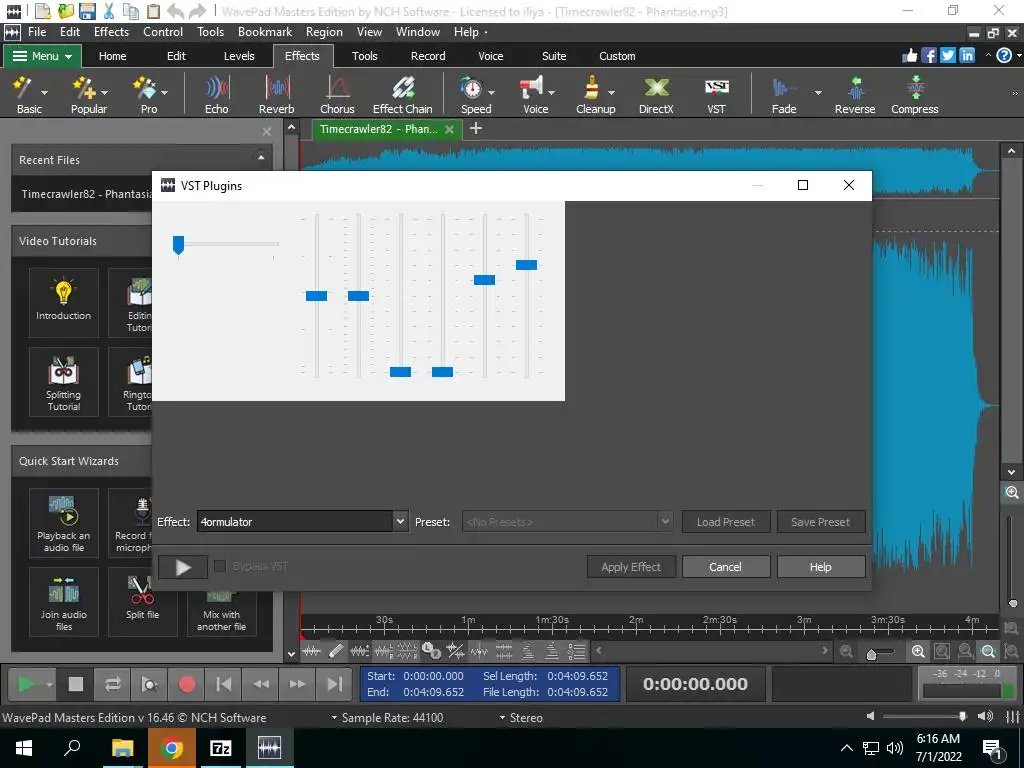Screen dimensions: 1024x768
Task: Open the Chorus effect
Action: [x=337, y=95]
